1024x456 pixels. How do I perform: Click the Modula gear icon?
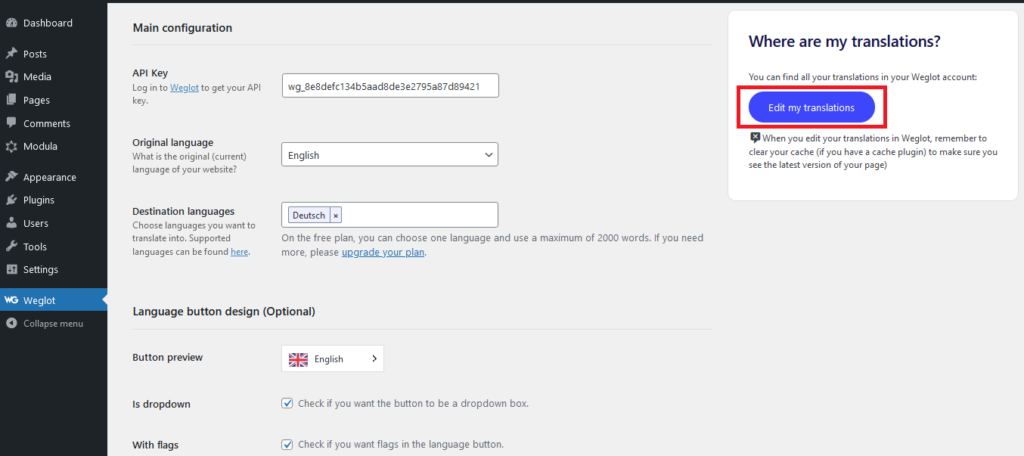pos(11,146)
